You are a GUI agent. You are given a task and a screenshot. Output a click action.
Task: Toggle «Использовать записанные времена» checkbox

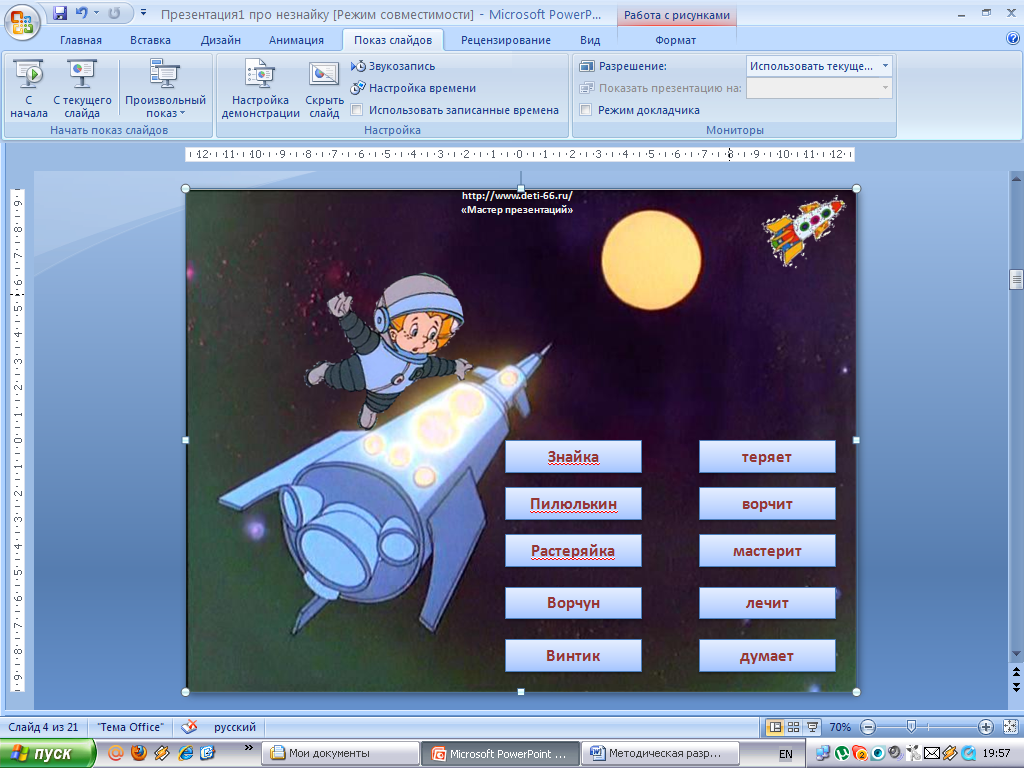(x=357, y=110)
